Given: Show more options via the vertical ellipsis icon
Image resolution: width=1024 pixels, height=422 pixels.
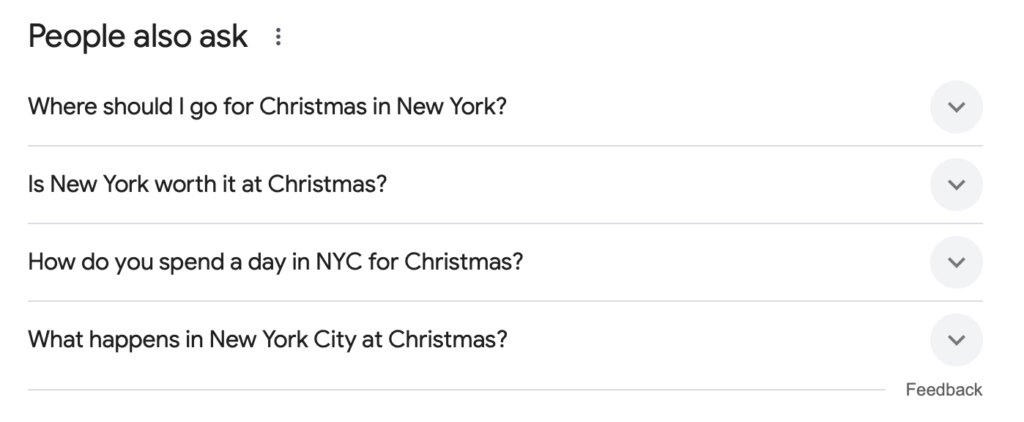Looking at the screenshot, I should click(278, 38).
